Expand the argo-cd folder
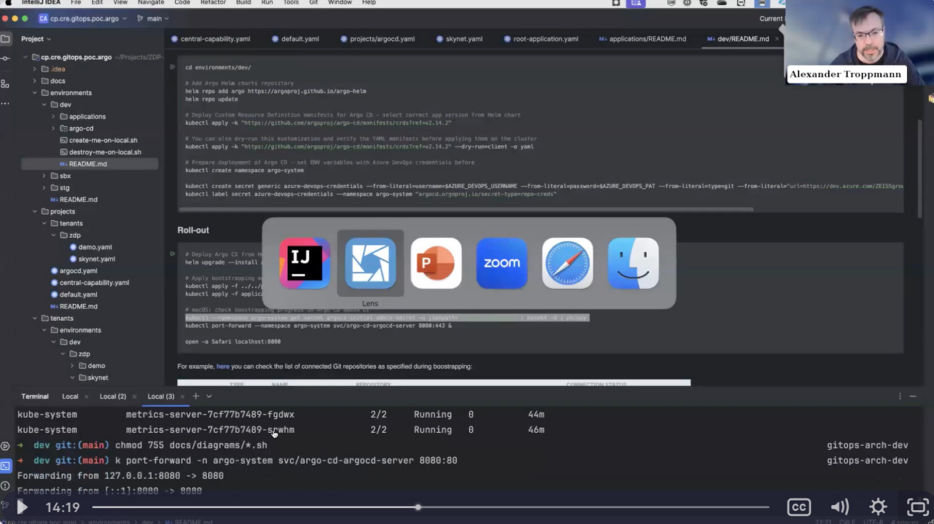This screenshot has width=934, height=524. [x=54, y=129]
